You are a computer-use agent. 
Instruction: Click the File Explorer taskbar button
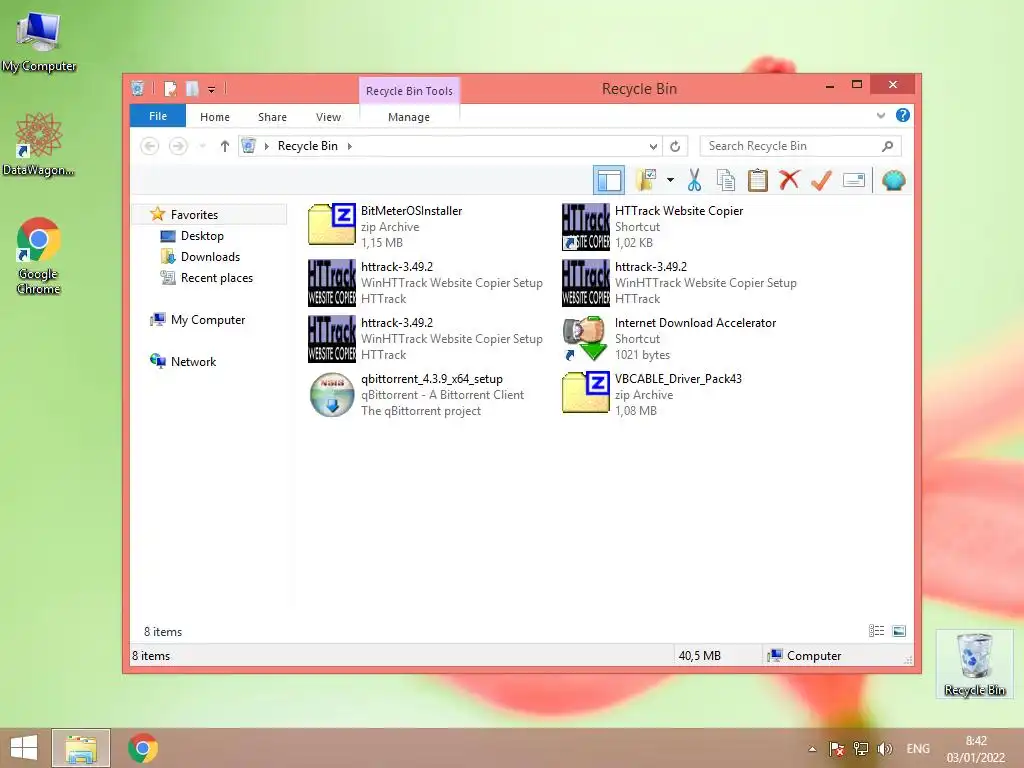click(x=81, y=748)
